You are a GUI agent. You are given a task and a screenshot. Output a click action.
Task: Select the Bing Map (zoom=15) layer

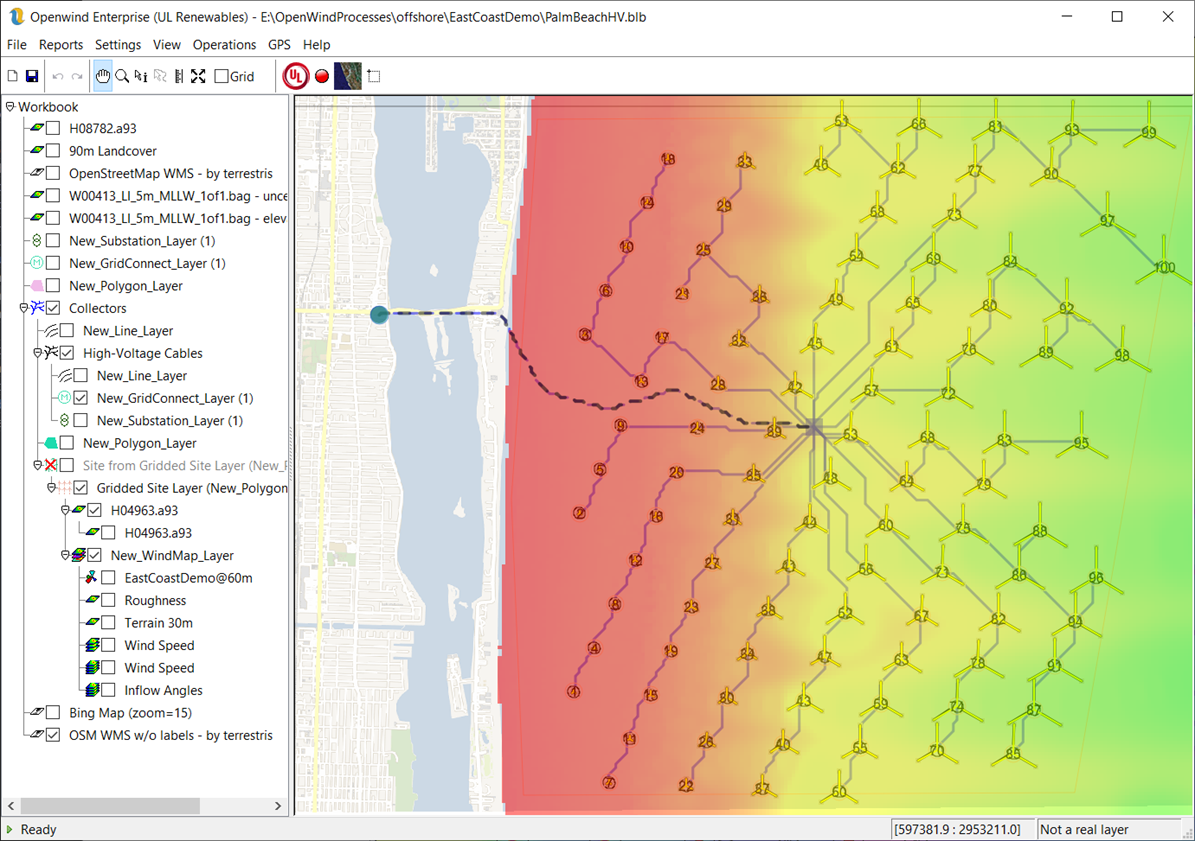coord(130,712)
